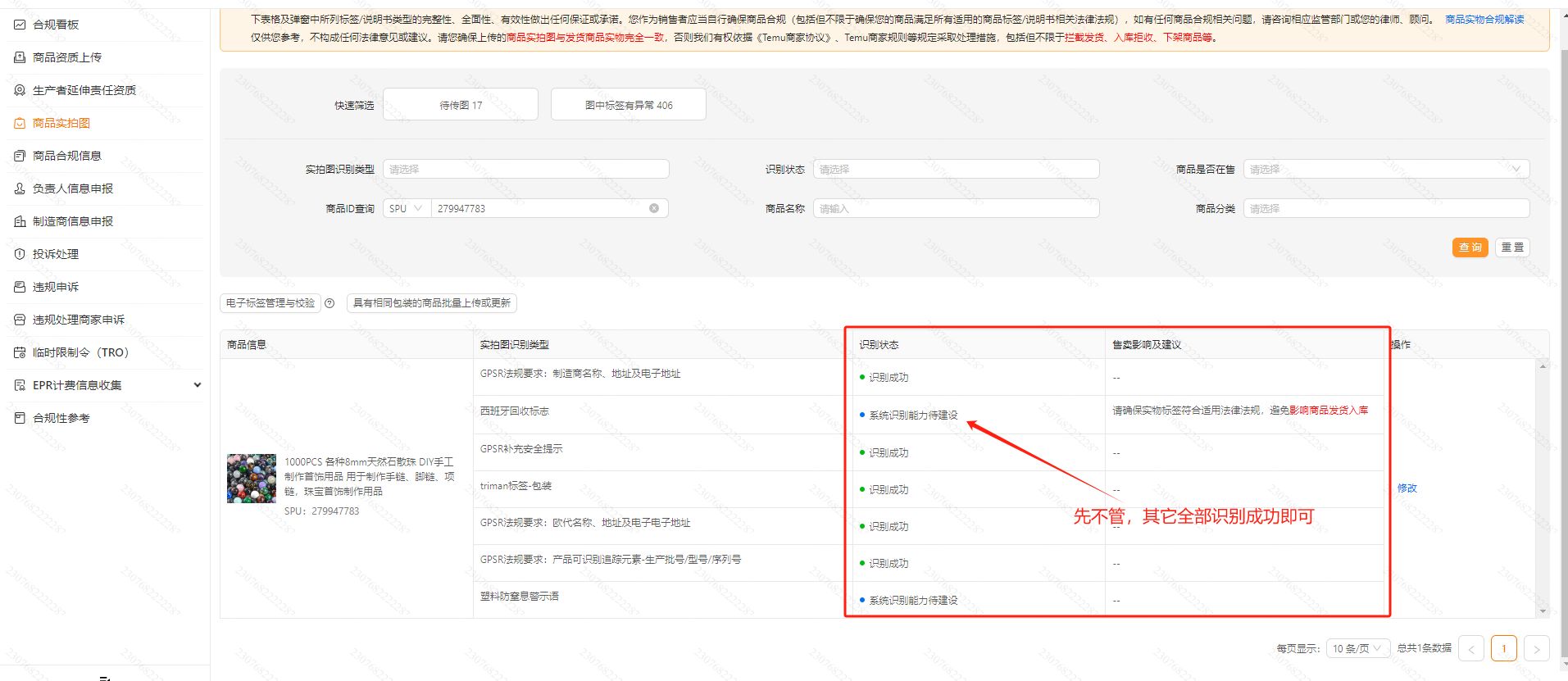Viewport: 1568px width, 681px height.
Task: Click the 负责人信息申报 person icon
Action: 20,188
